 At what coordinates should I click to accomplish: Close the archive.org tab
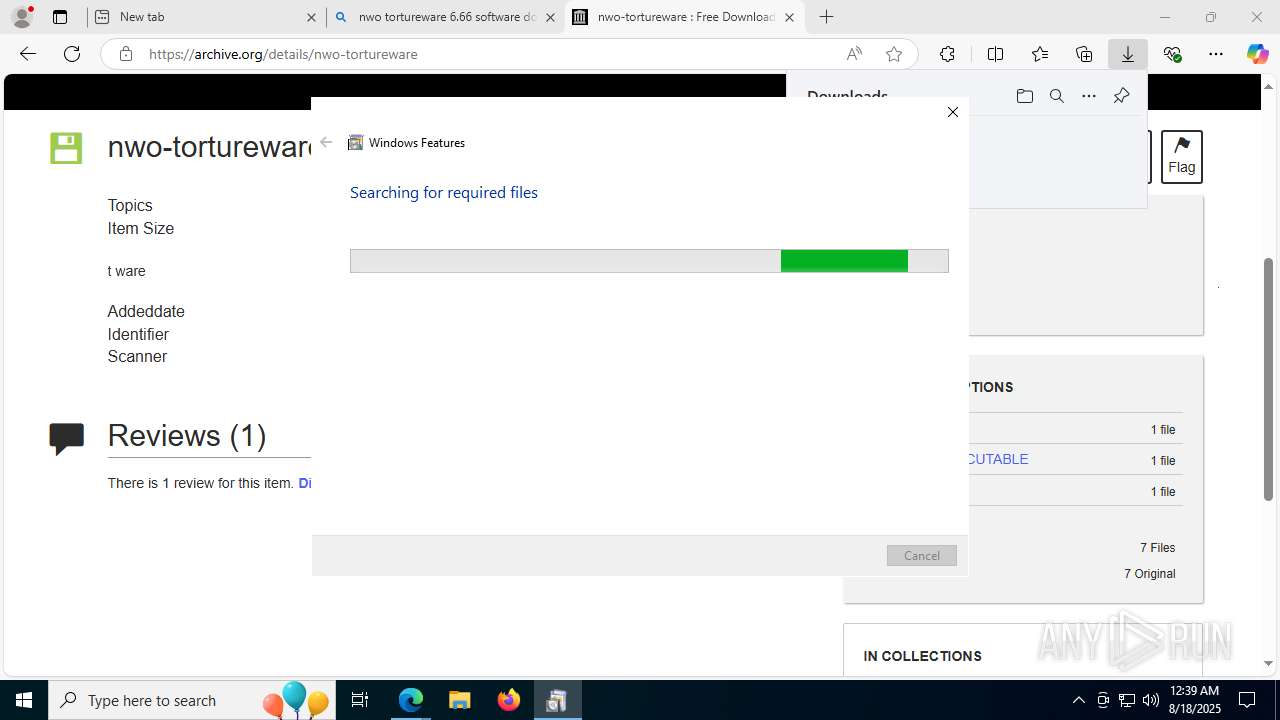(789, 17)
